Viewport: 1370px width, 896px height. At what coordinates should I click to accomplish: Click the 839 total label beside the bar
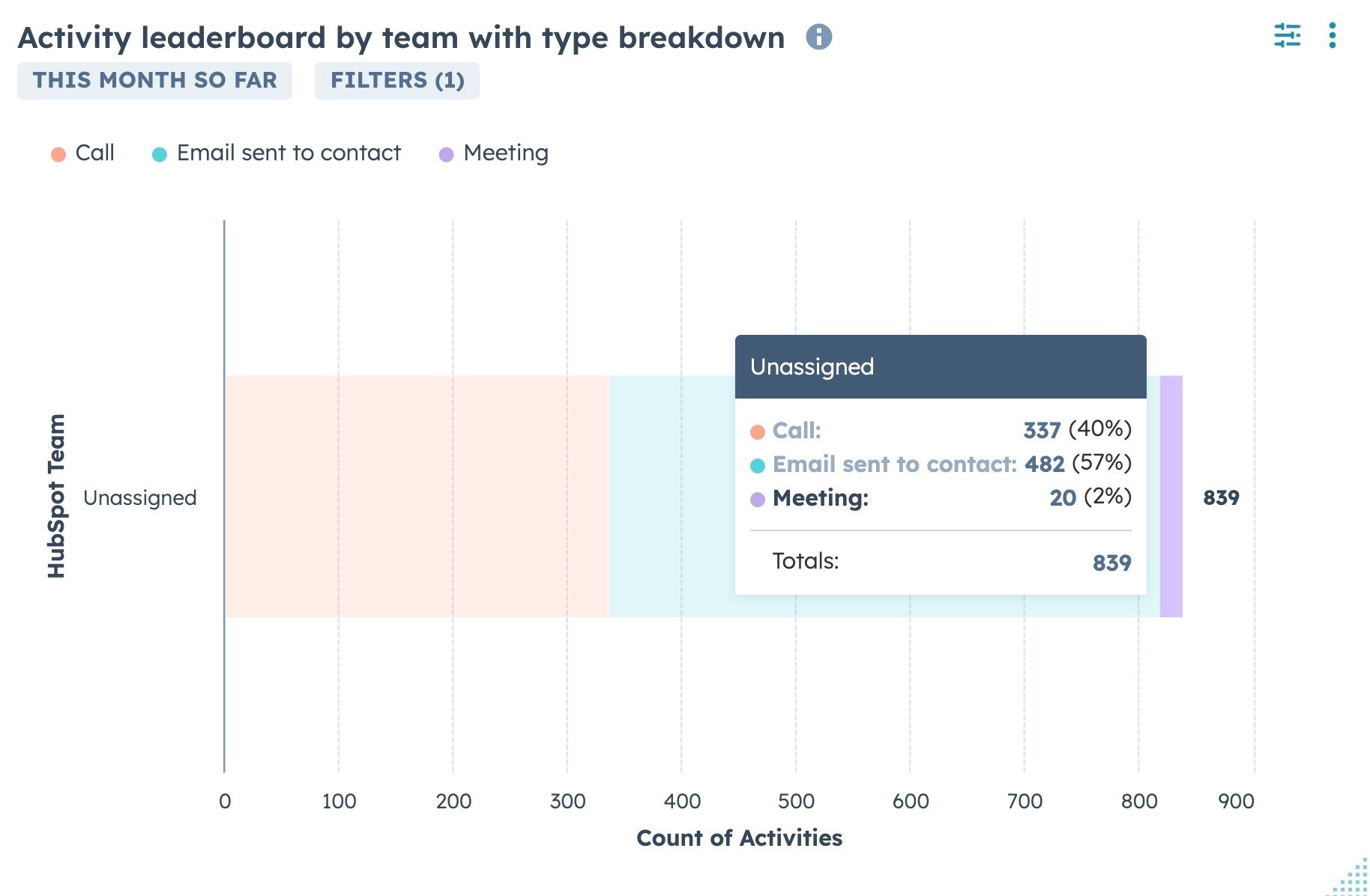point(1221,497)
